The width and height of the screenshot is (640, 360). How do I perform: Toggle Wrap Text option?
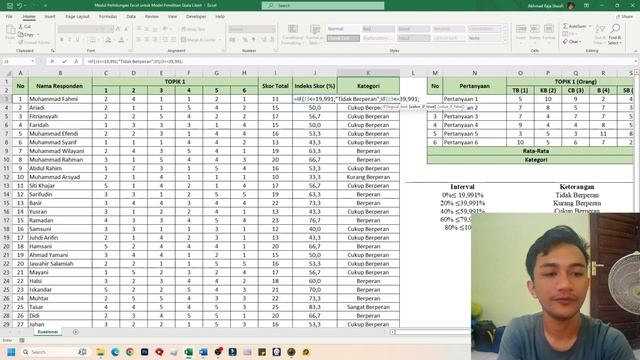(x=193, y=29)
